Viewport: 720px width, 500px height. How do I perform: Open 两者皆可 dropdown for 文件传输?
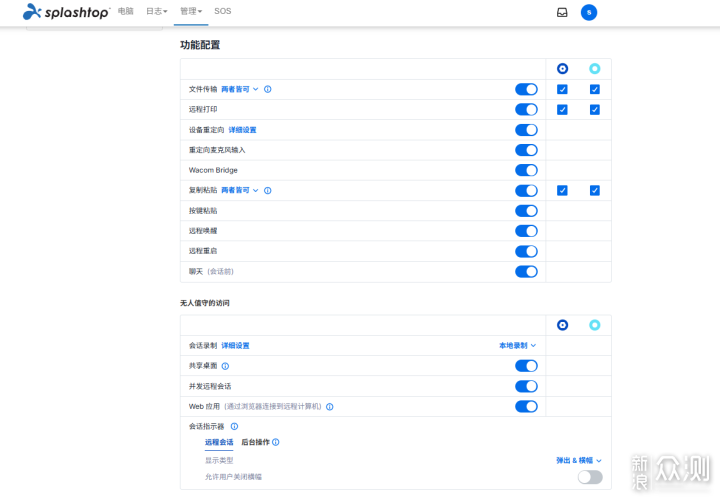tap(240, 89)
